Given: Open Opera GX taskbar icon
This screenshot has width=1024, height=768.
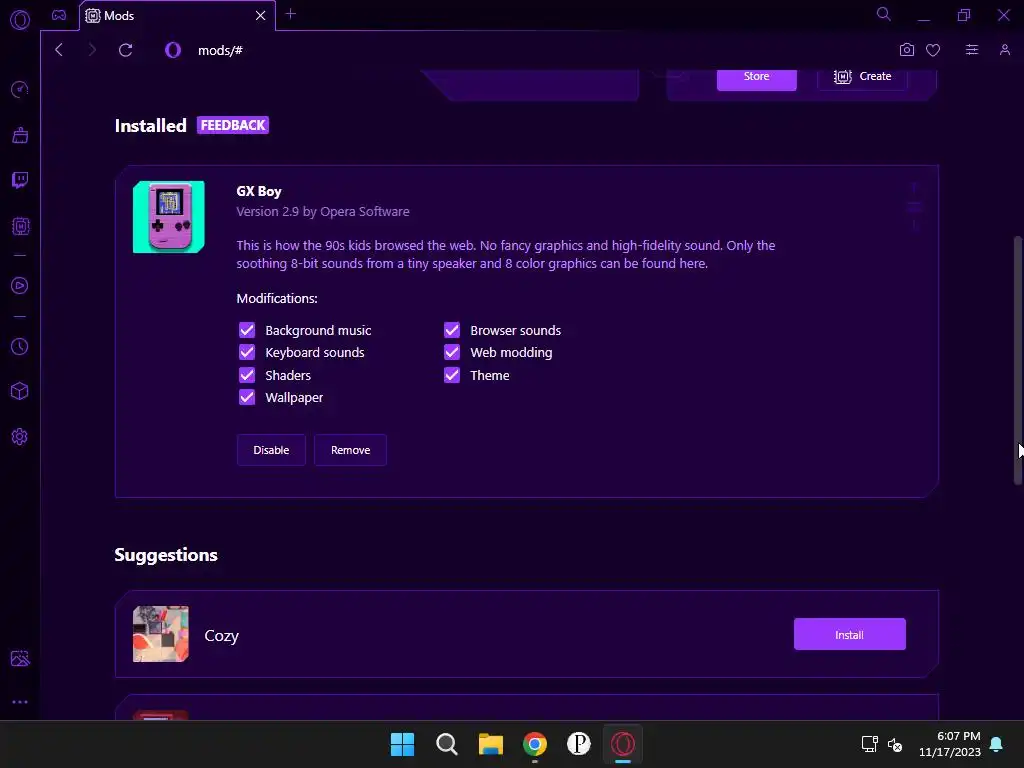Looking at the screenshot, I should coord(623,744).
